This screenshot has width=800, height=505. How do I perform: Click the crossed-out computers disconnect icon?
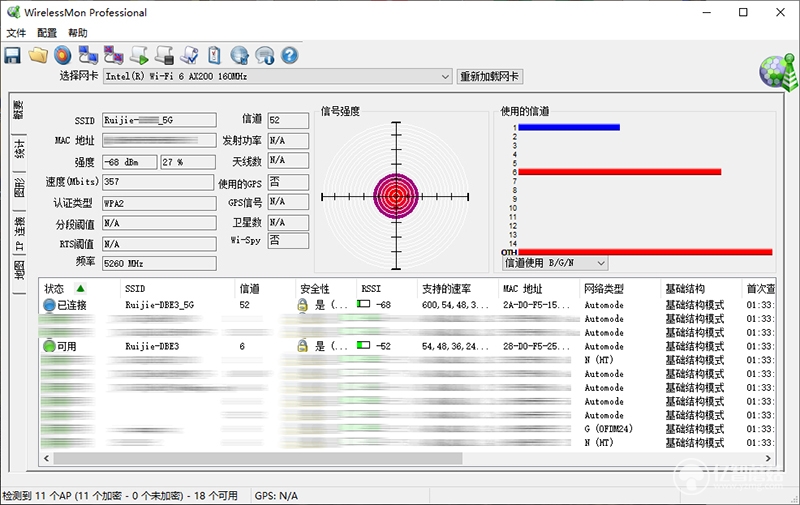click(x=114, y=55)
